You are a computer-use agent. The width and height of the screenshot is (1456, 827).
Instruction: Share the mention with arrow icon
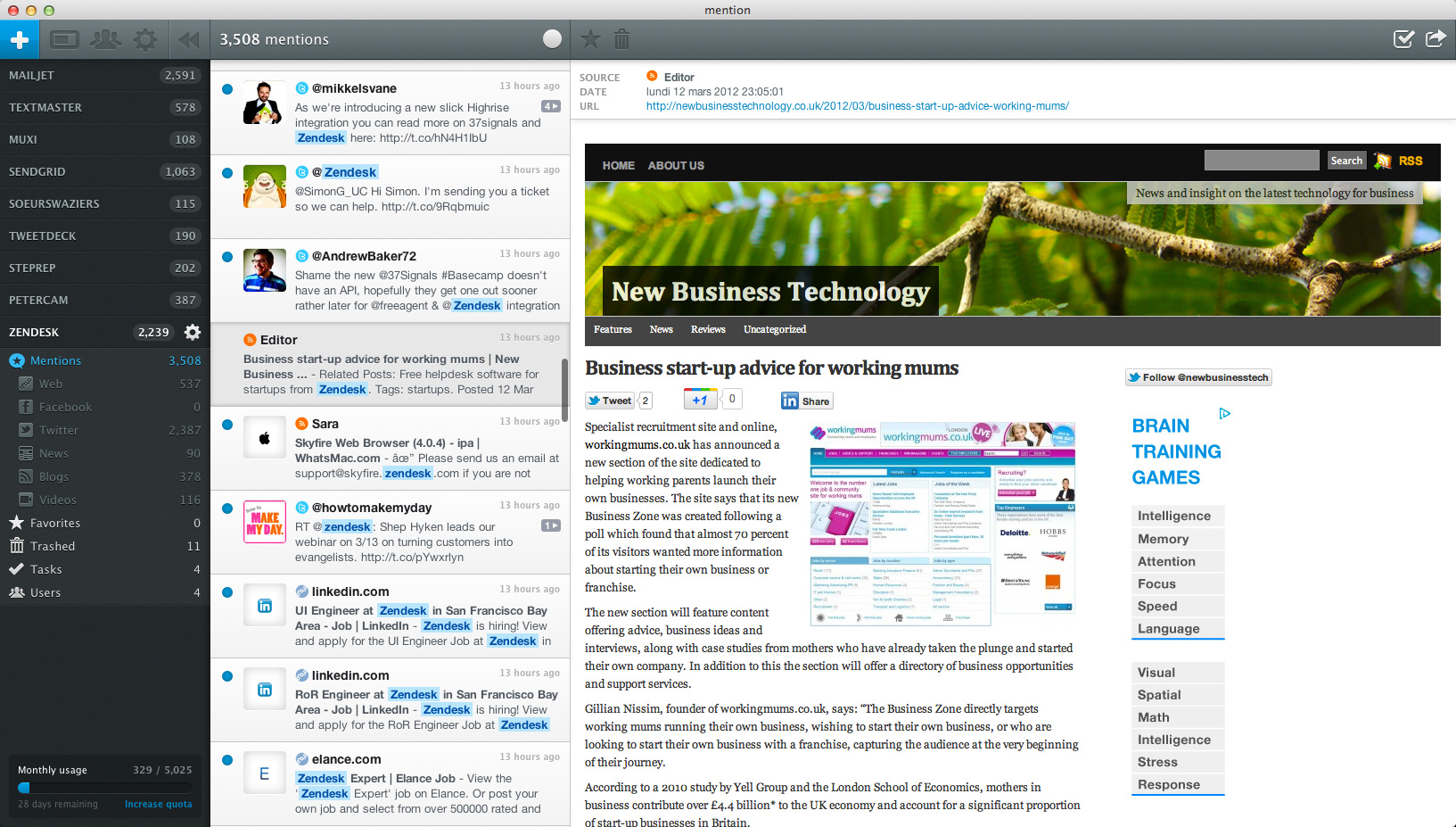point(1435,38)
